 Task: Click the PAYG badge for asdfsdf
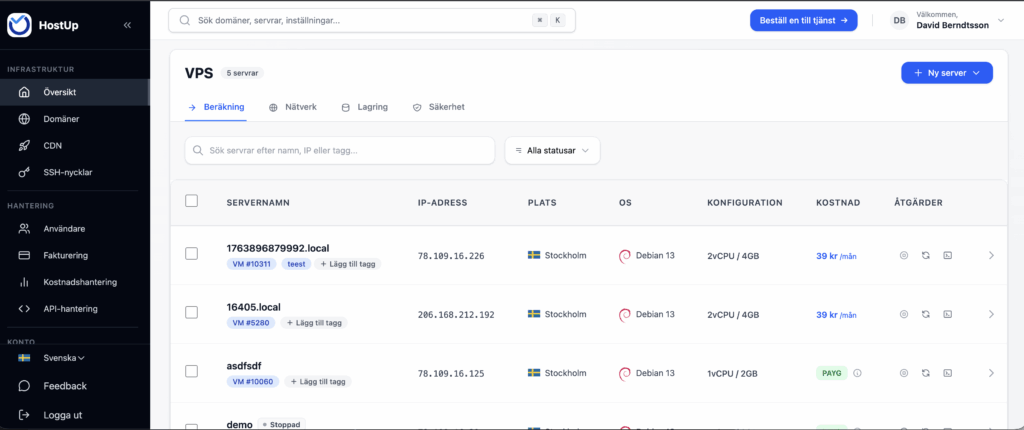[831, 373]
